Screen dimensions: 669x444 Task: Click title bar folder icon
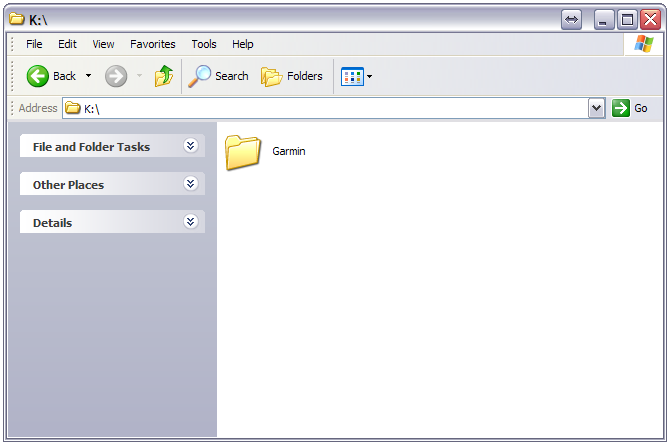(17, 18)
